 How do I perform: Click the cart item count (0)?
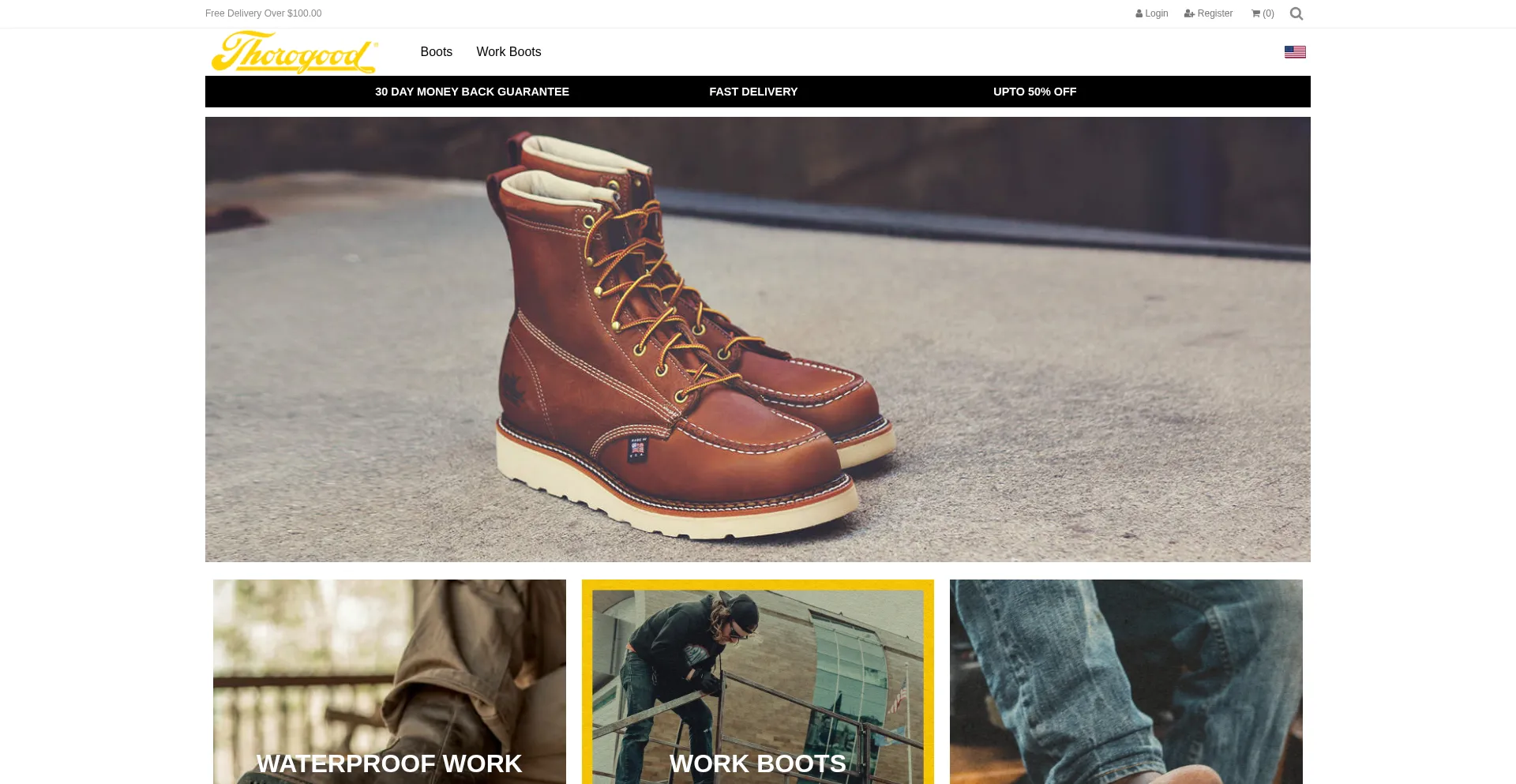[x=1268, y=13]
